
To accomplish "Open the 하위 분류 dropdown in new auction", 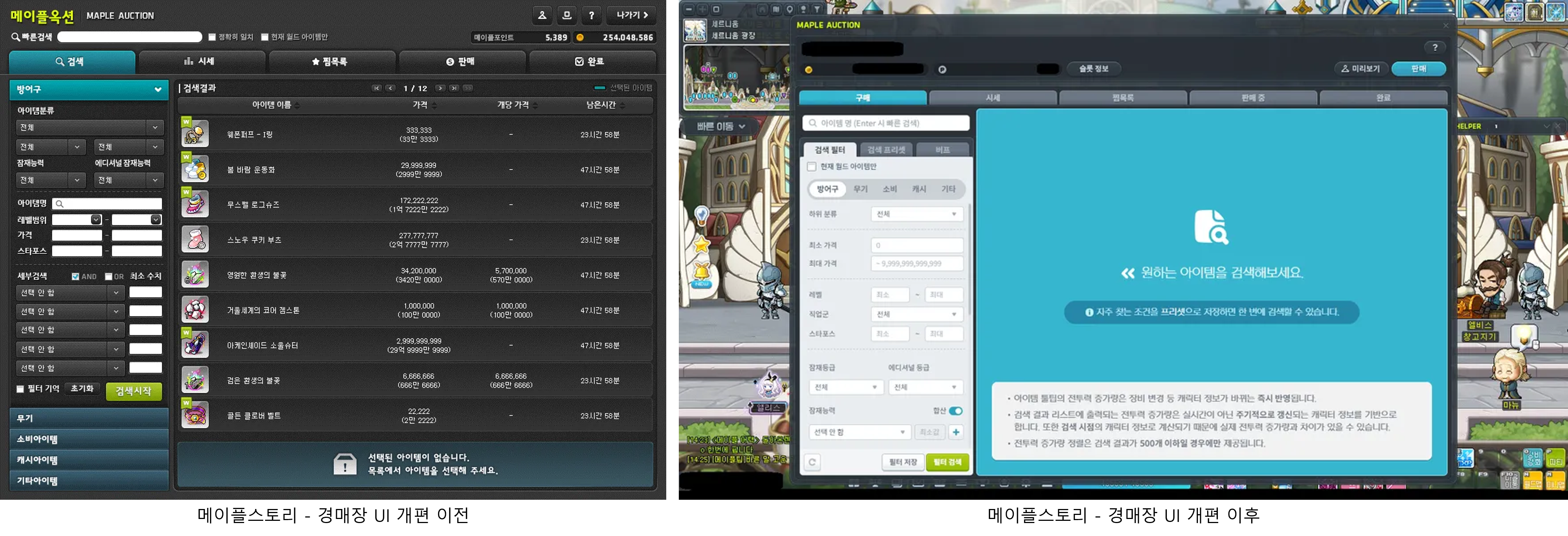I will 917,214.
